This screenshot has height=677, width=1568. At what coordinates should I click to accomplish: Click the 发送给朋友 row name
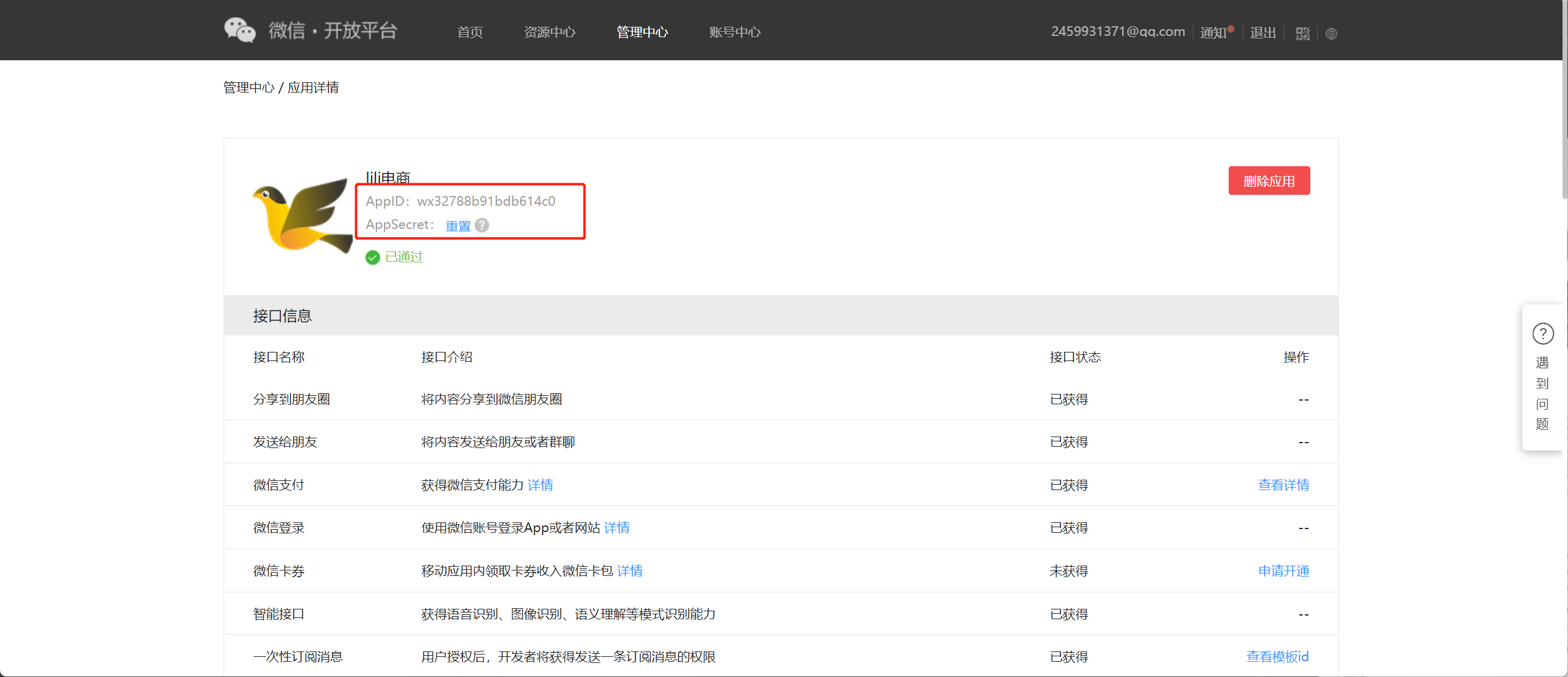point(285,441)
